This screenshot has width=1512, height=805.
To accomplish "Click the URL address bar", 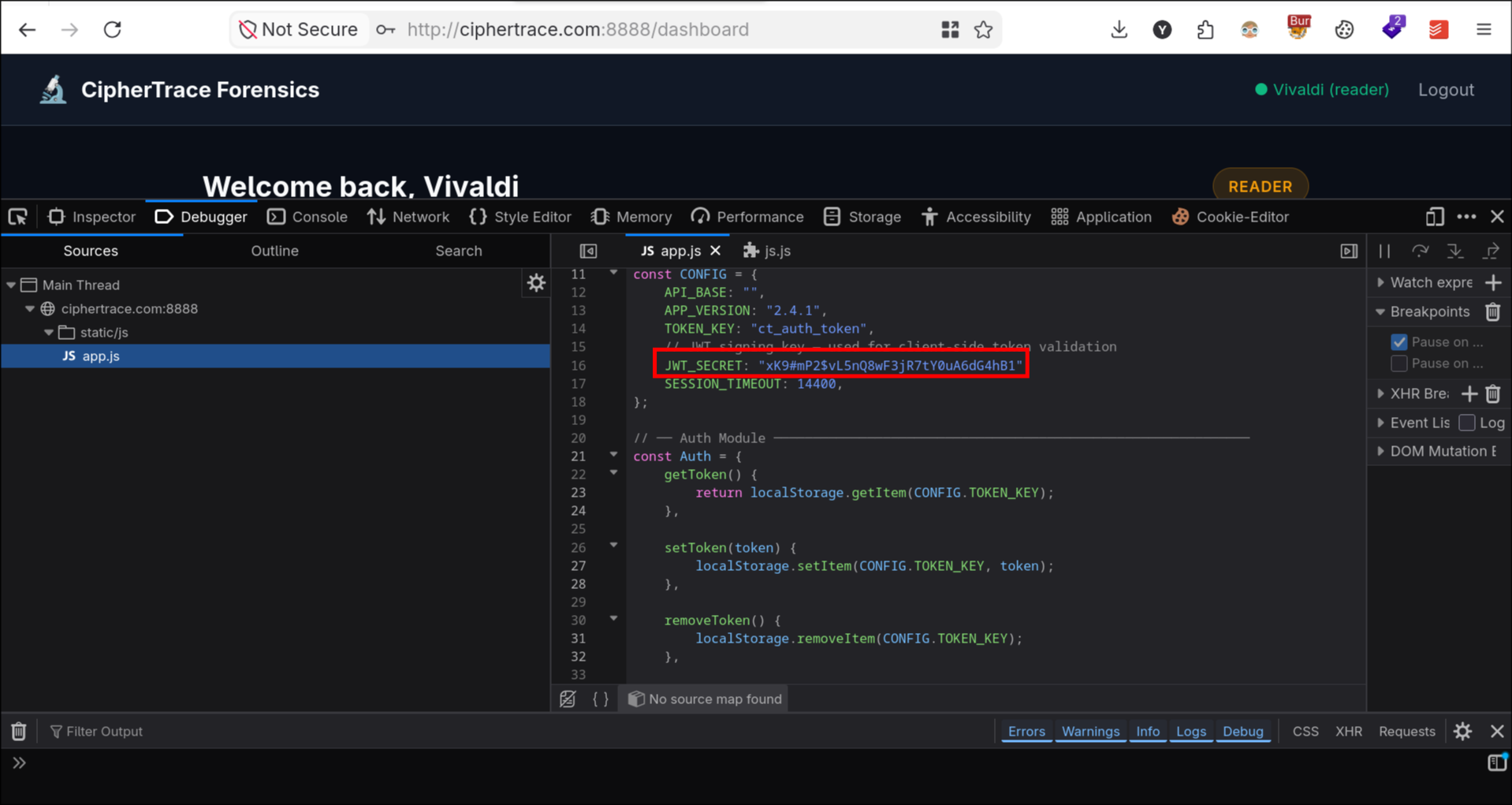I will point(578,30).
